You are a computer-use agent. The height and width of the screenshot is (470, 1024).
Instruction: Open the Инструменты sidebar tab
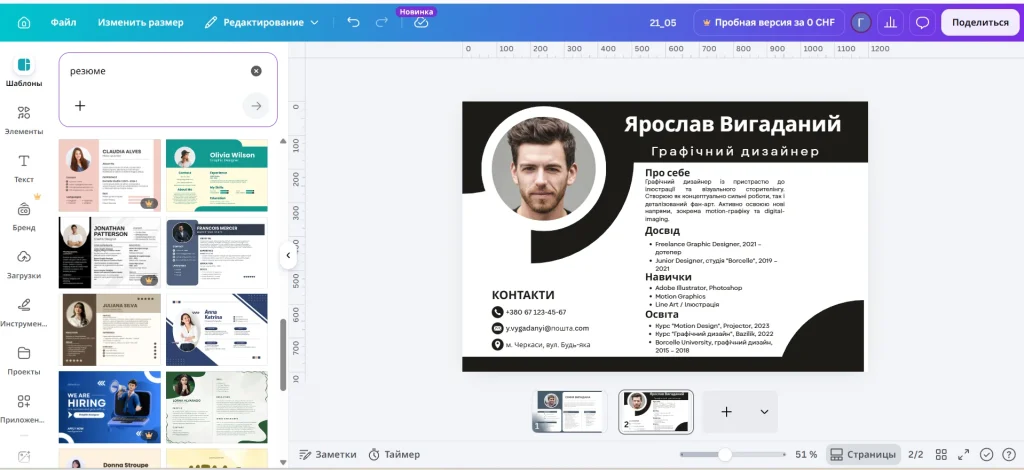24,312
